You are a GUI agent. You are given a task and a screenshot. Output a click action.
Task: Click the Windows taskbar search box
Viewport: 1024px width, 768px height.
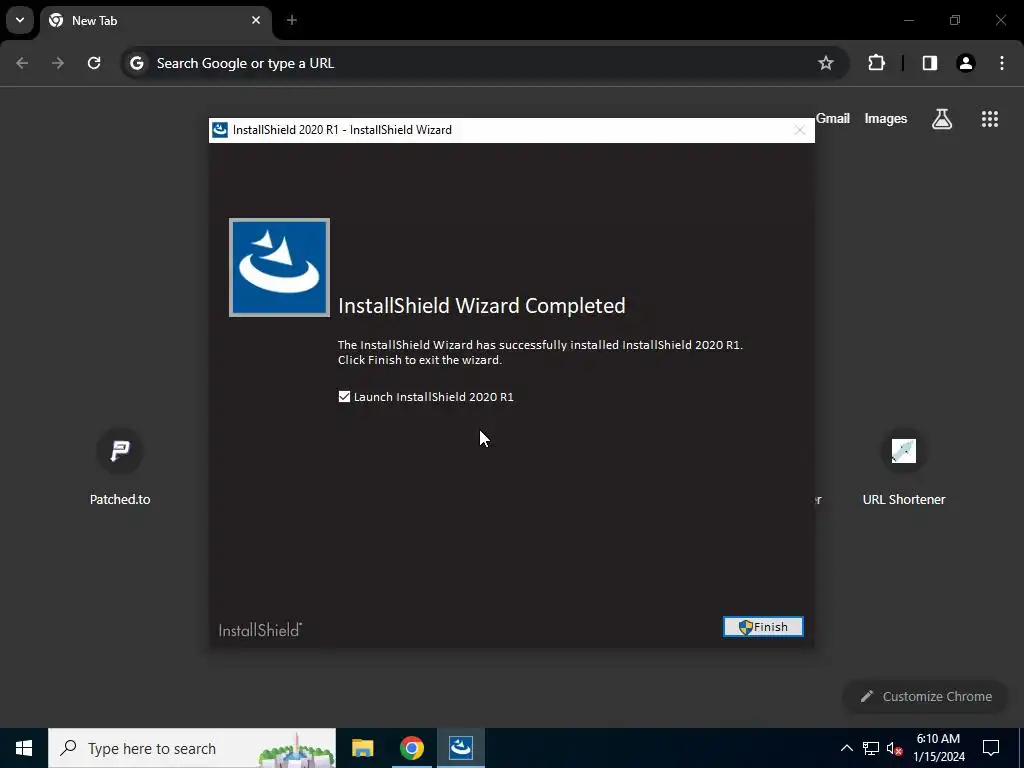pyautogui.click(x=192, y=748)
